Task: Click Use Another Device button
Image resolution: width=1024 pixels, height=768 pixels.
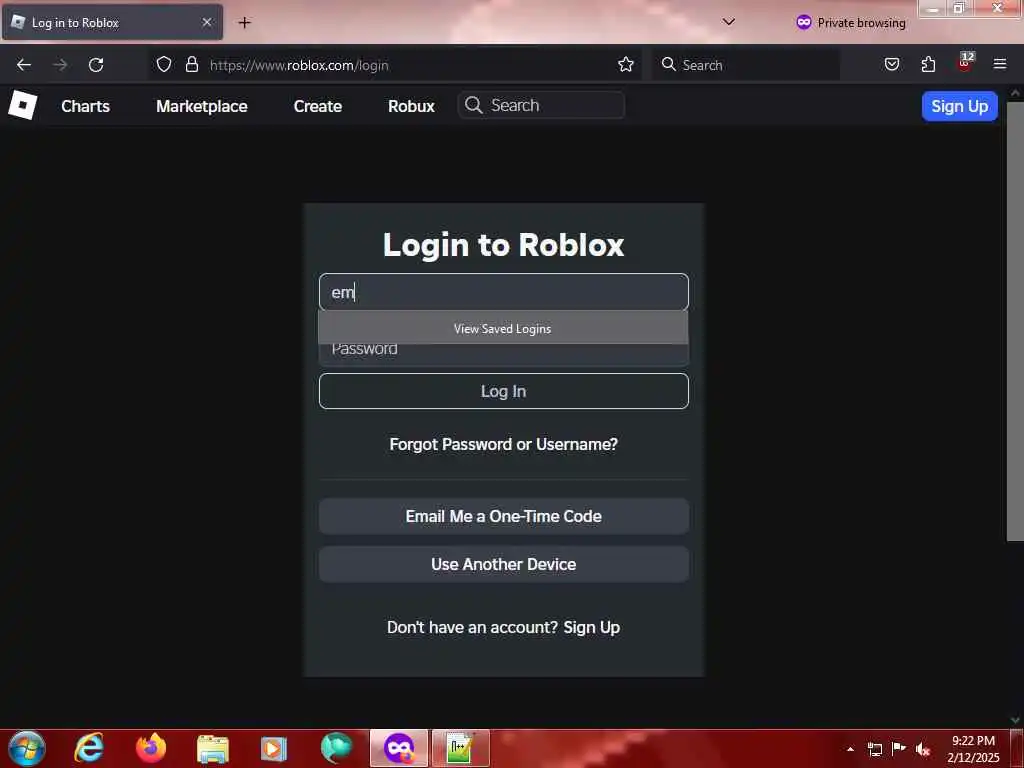Action: tap(504, 564)
